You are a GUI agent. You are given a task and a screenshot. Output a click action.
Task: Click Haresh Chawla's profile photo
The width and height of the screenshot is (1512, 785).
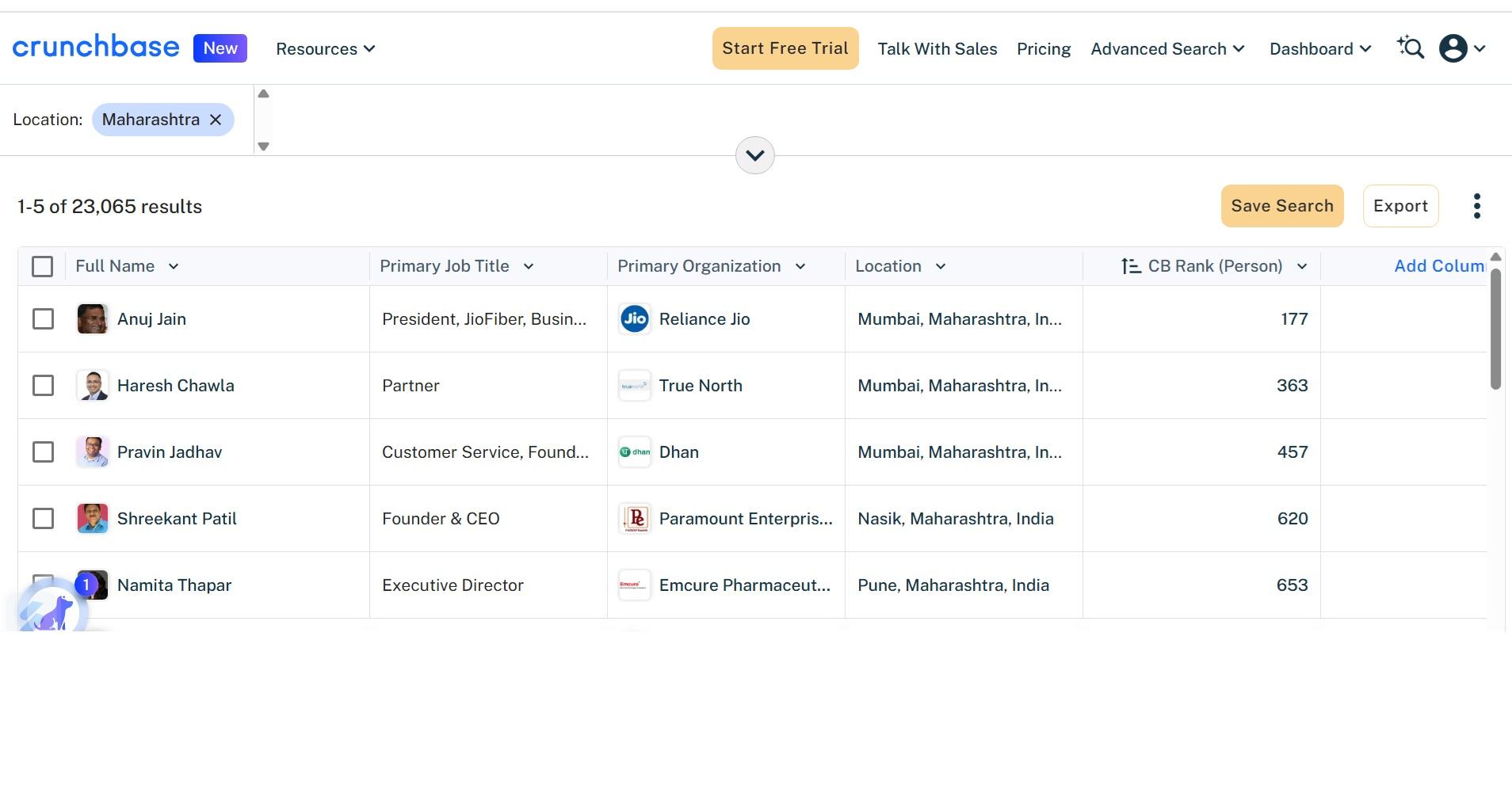92,386
